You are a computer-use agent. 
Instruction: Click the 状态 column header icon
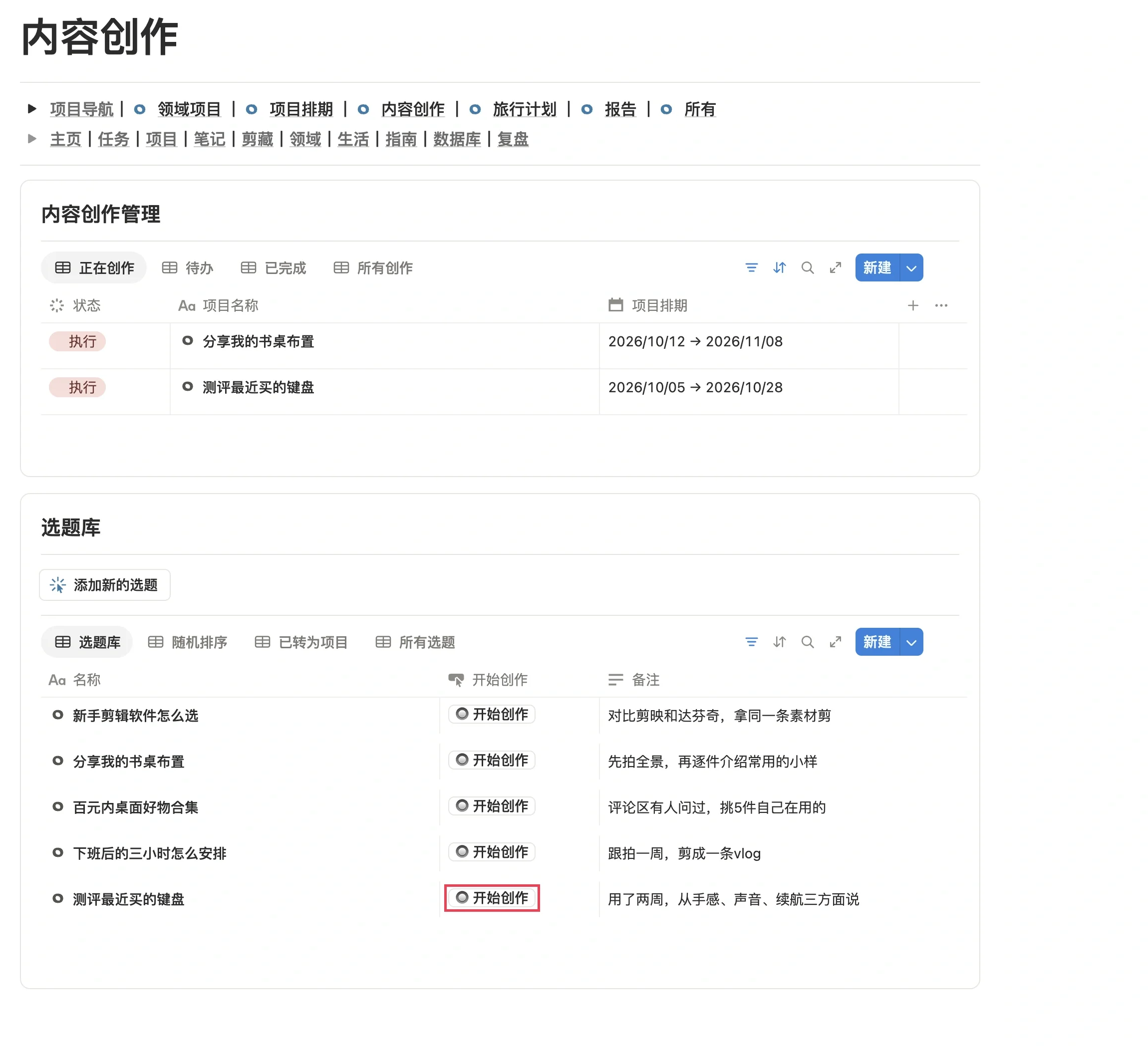pos(57,306)
